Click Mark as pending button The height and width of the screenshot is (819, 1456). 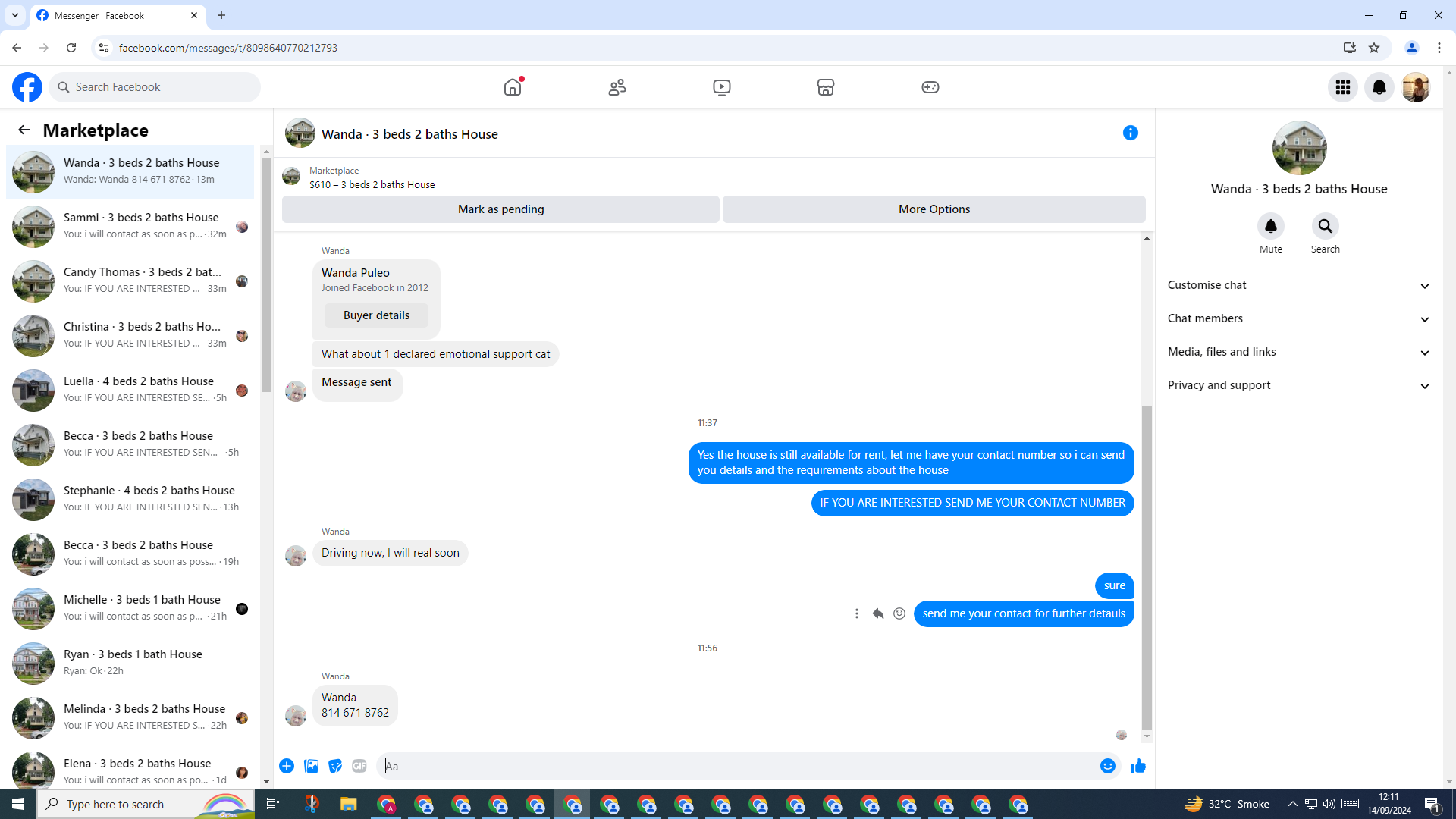pyautogui.click(x=500, y=209)
